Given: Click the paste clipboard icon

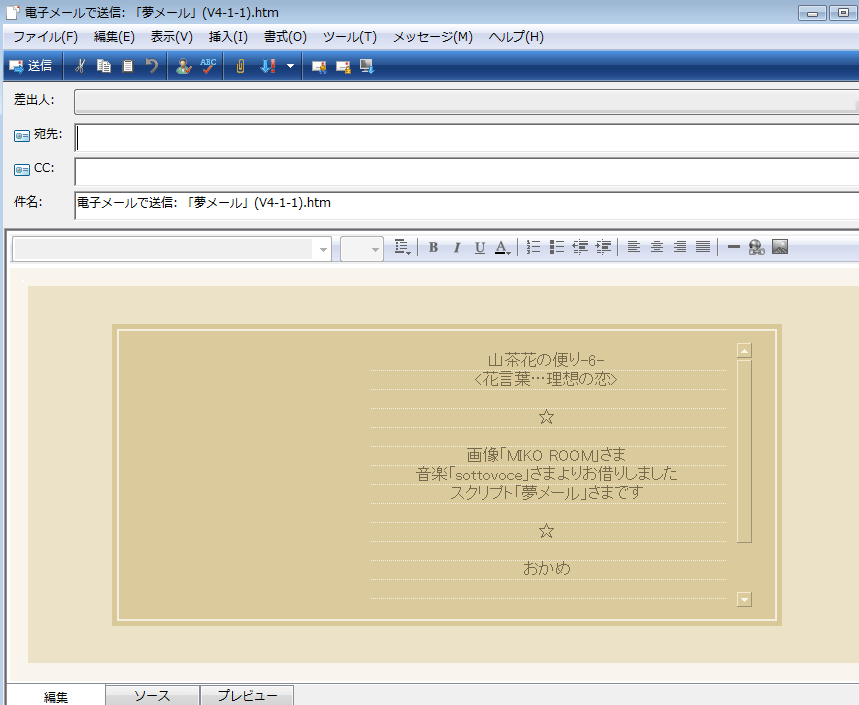Looking at the screenshot, I should point(128,66).
